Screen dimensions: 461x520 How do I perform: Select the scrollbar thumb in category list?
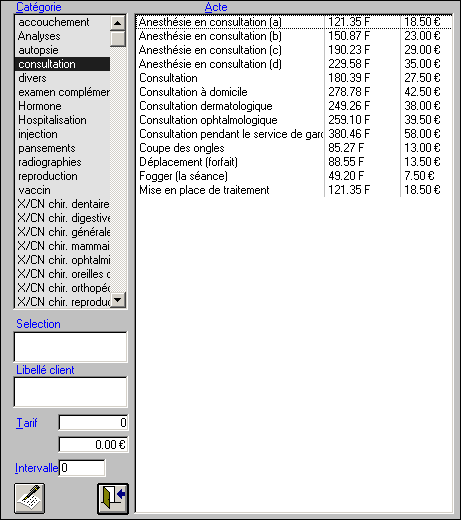point(117,39)
